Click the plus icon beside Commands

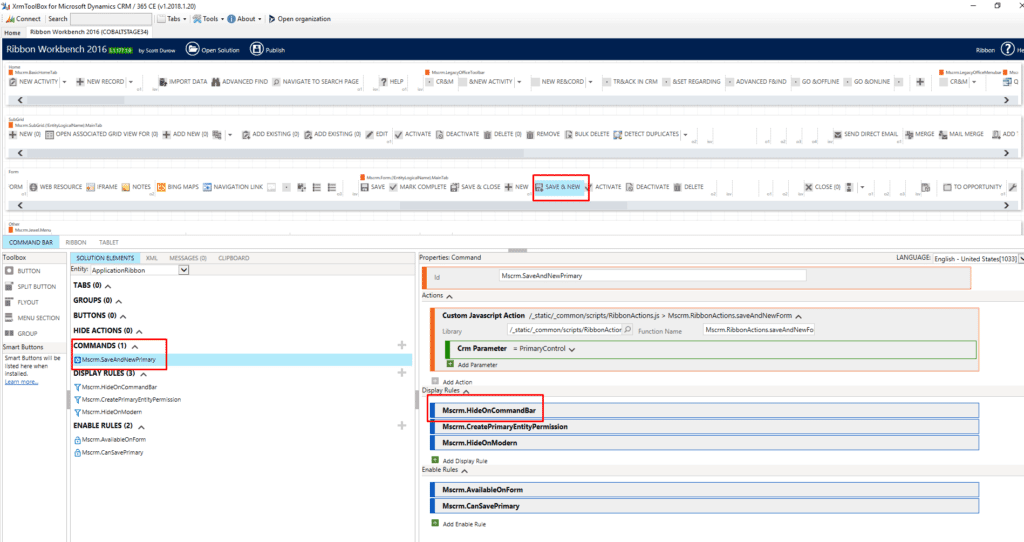tap(401, 345)
